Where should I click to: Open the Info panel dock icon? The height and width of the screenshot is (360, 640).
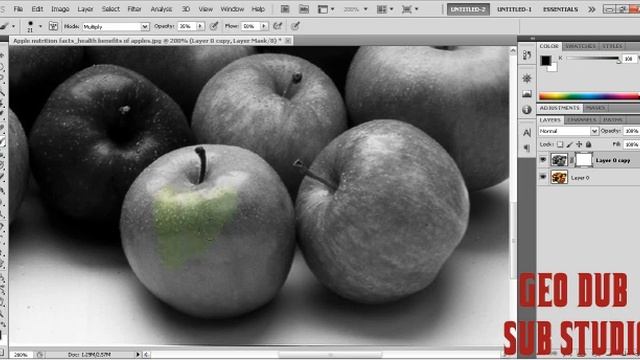[x=527, y=109]
